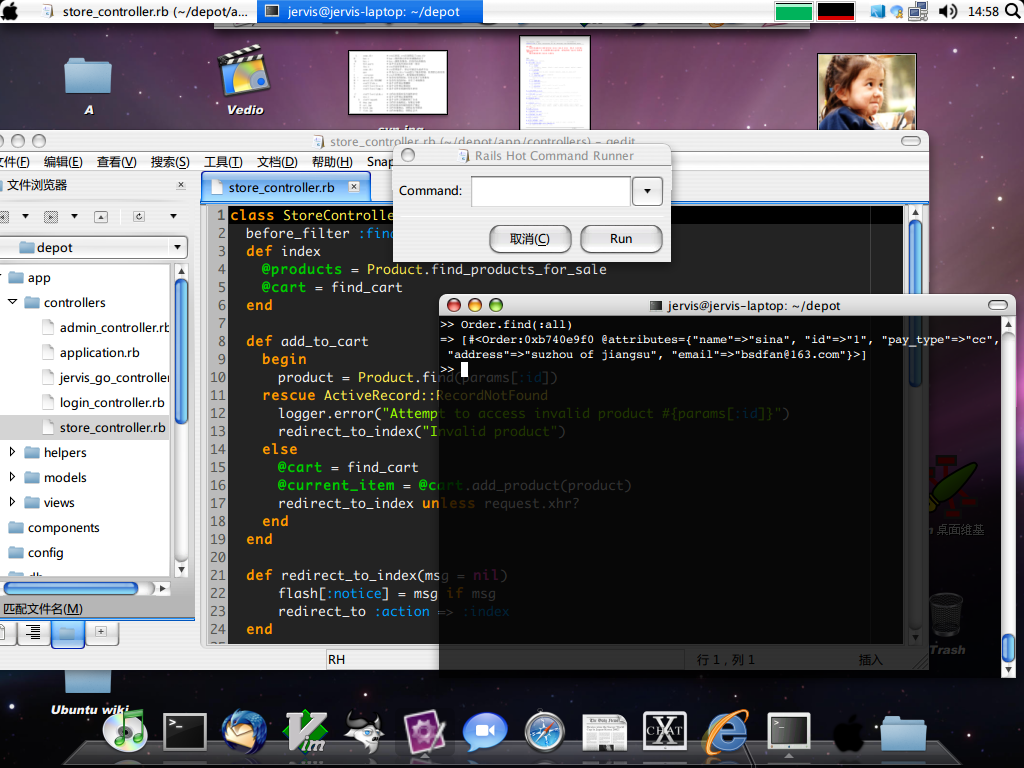
Task: Click the file tree vertical scrollbar thumb
Action: 182,351
